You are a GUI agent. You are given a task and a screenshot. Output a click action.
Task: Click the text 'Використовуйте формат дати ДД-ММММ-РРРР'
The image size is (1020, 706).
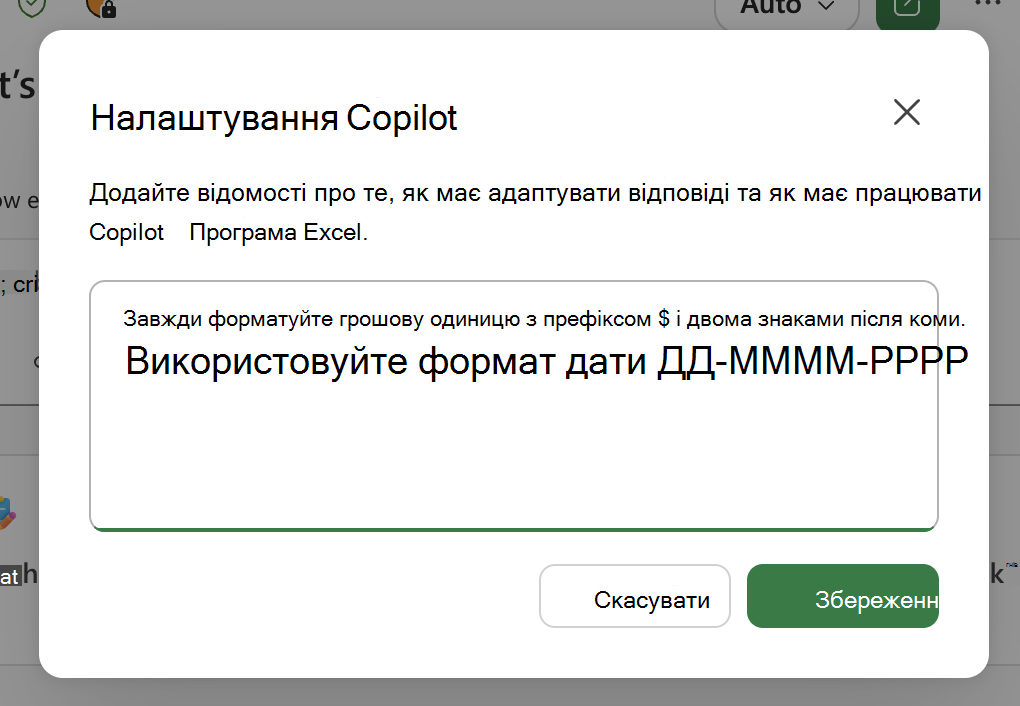546,360
